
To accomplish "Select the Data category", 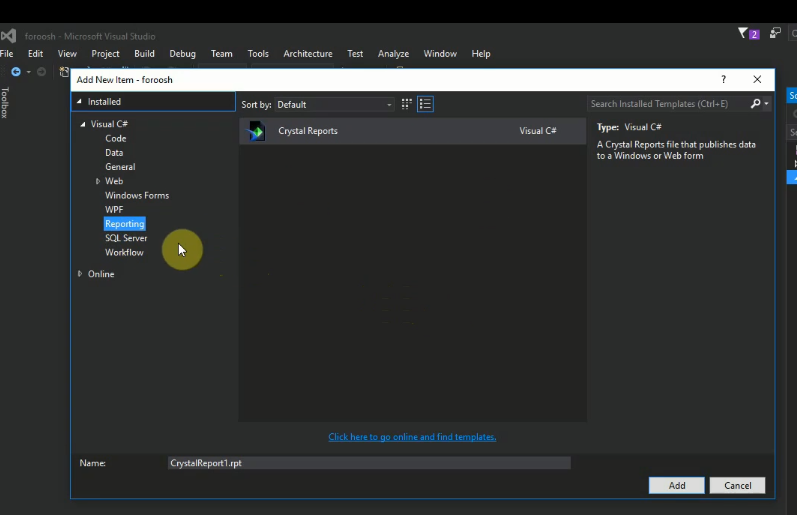I will 114,153.
